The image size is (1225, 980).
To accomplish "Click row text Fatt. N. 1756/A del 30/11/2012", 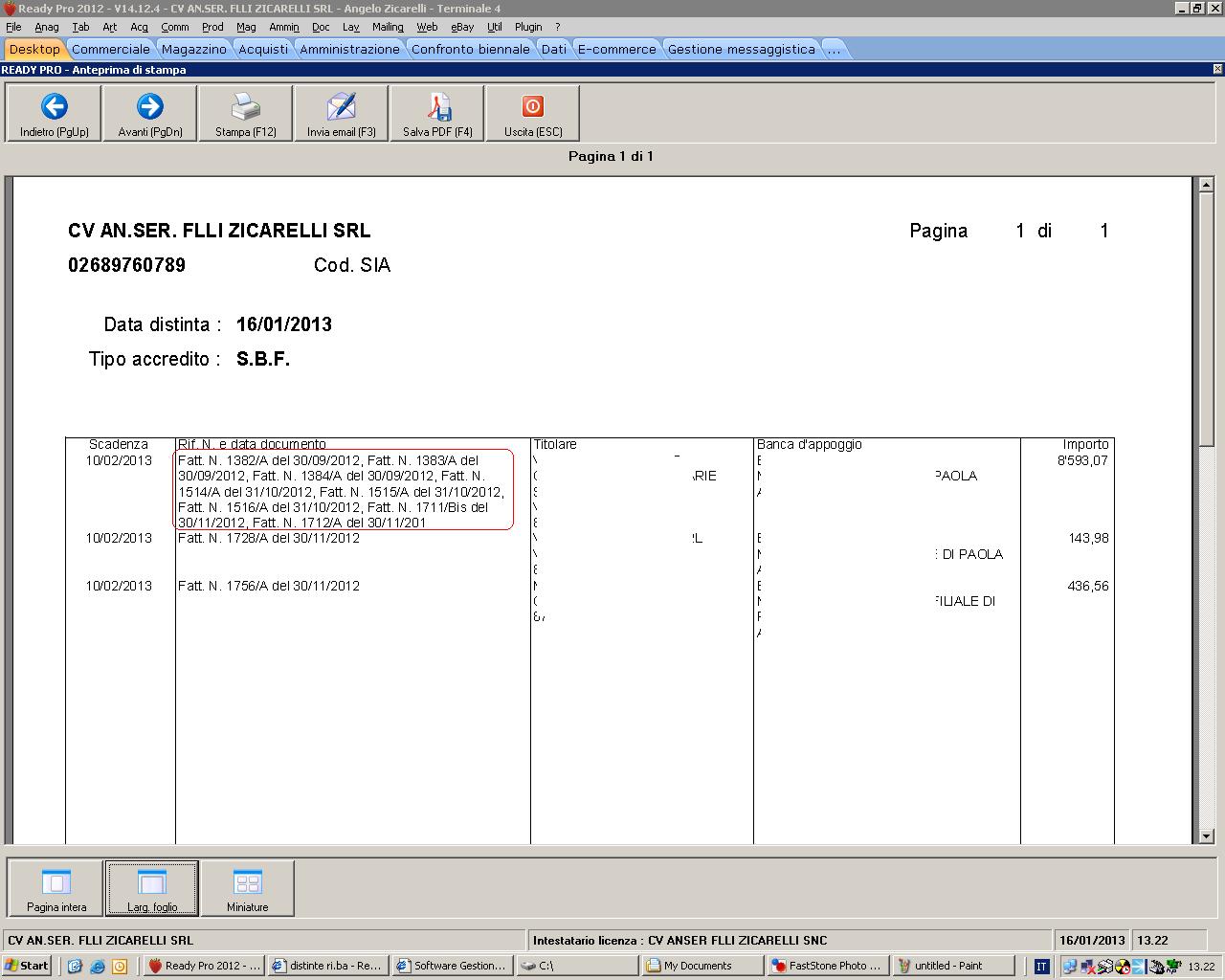I will pos(269,586).
